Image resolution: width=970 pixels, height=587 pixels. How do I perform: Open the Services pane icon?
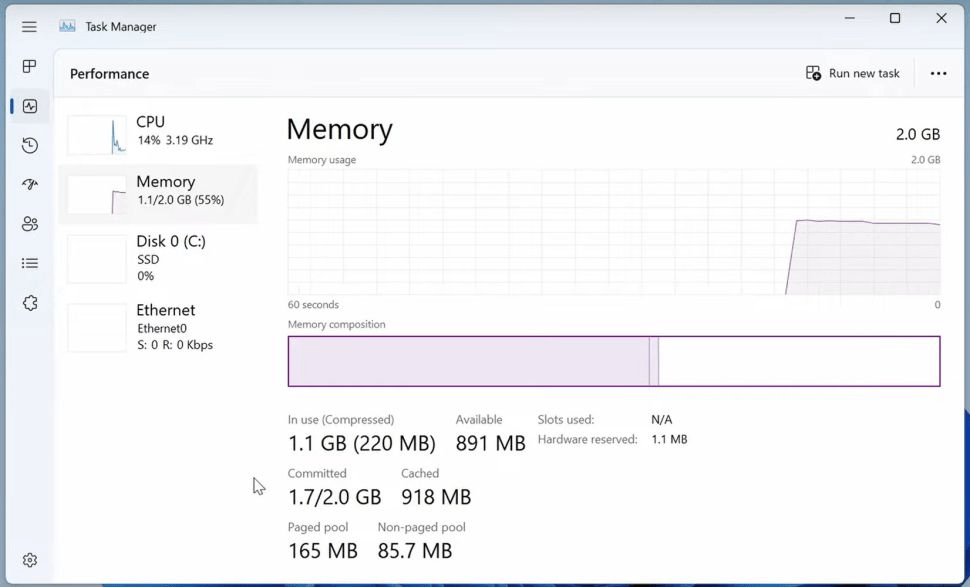pos(29,302)
